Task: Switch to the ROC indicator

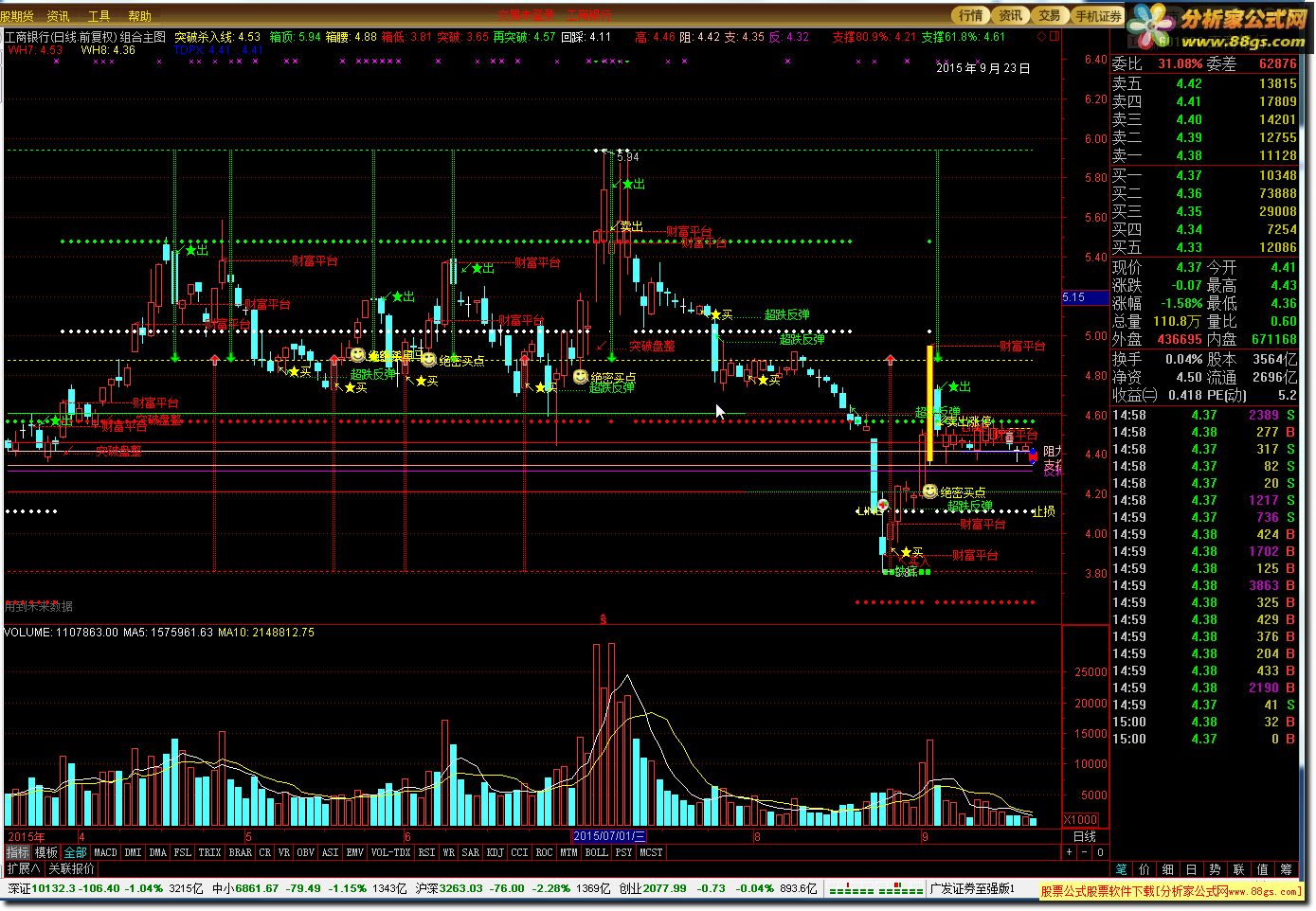Action: pos(544,852)
